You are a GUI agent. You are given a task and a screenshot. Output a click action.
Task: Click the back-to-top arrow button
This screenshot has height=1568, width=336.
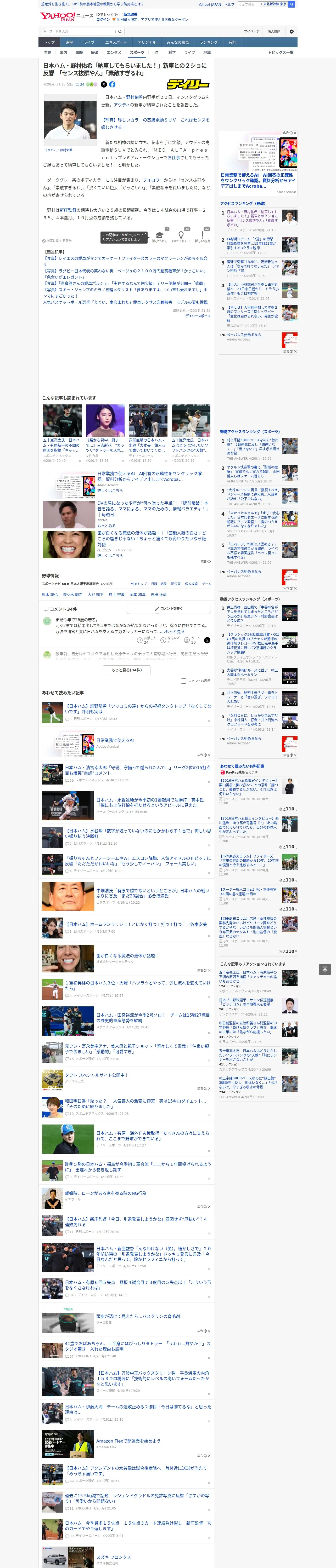pyautogui.click(x=325, y=969)
